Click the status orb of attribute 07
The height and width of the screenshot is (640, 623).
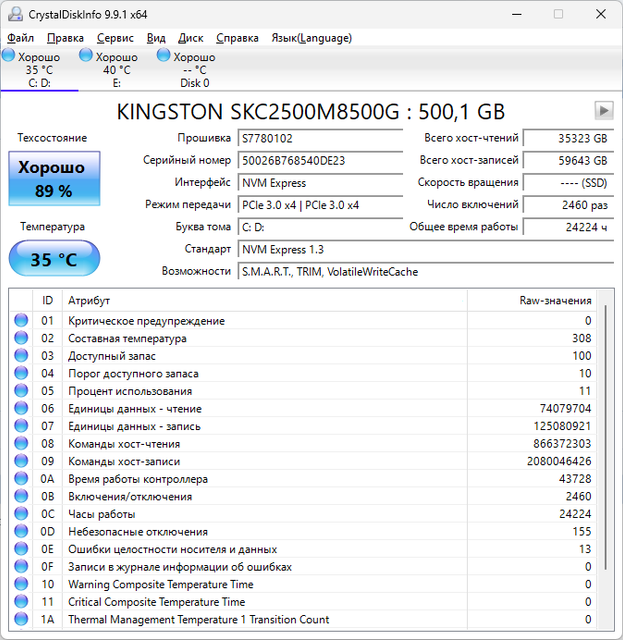pyautogui.click(x=21, y=426)
